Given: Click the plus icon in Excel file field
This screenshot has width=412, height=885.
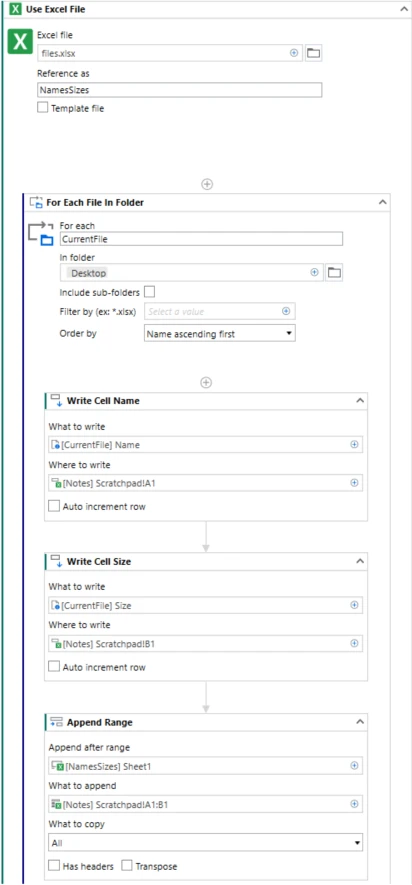Looking at the screenshot, I should [x=294, y=53].
